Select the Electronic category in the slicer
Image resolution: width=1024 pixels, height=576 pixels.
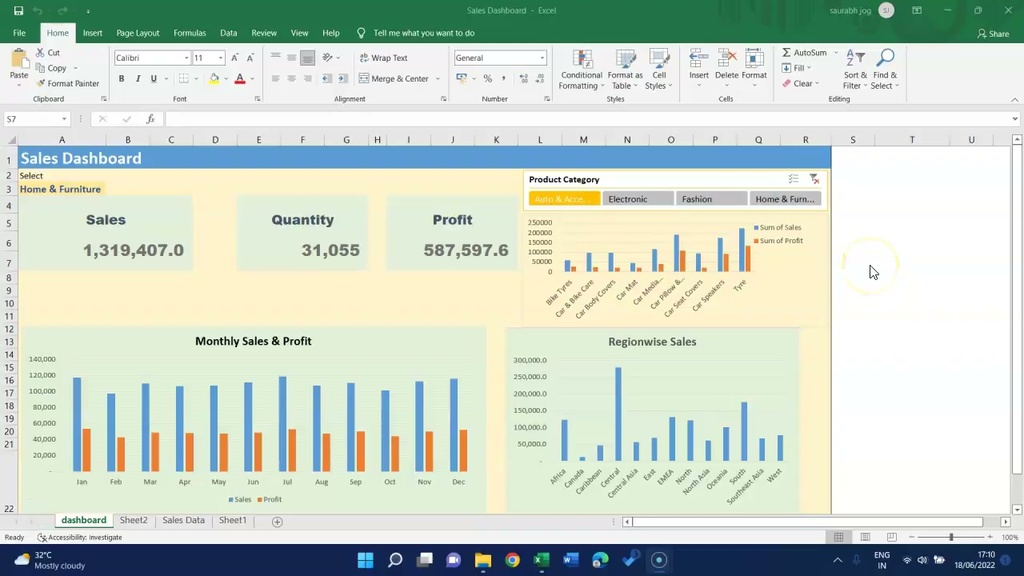click(x=637, y=198)
